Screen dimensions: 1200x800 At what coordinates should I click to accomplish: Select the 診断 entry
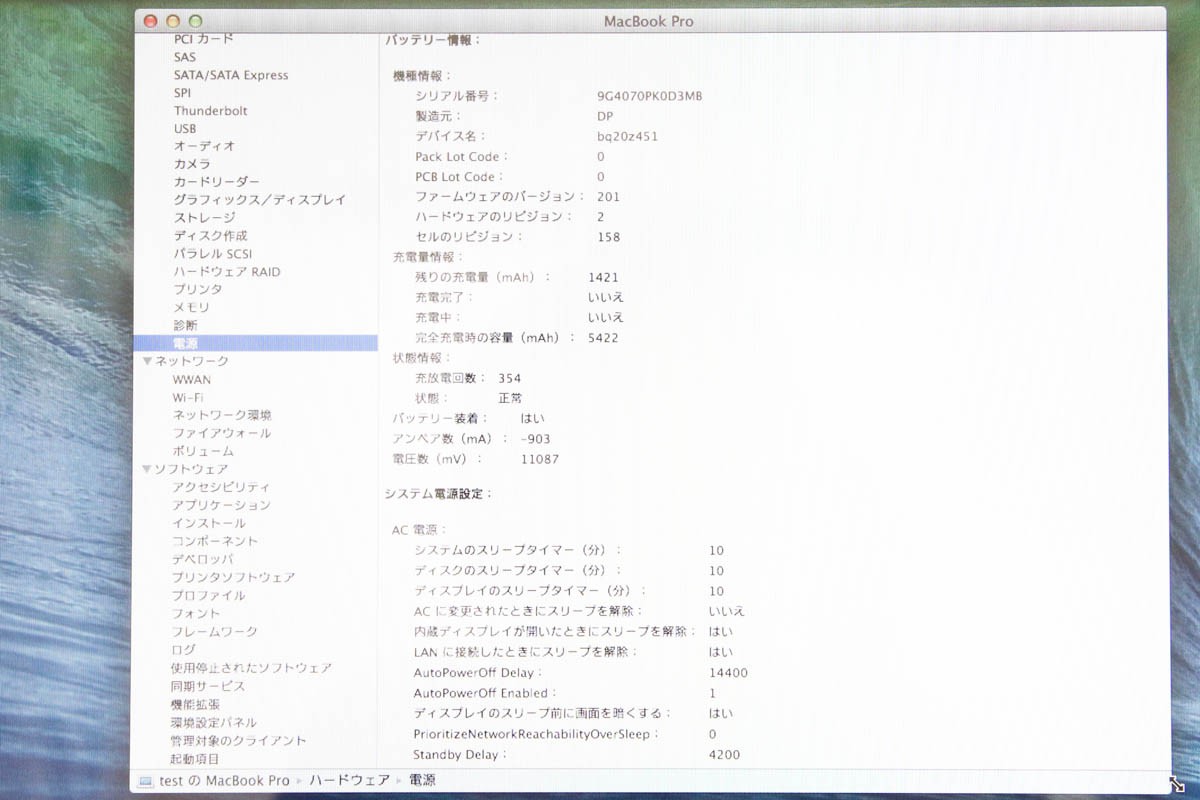coord(184,325)
